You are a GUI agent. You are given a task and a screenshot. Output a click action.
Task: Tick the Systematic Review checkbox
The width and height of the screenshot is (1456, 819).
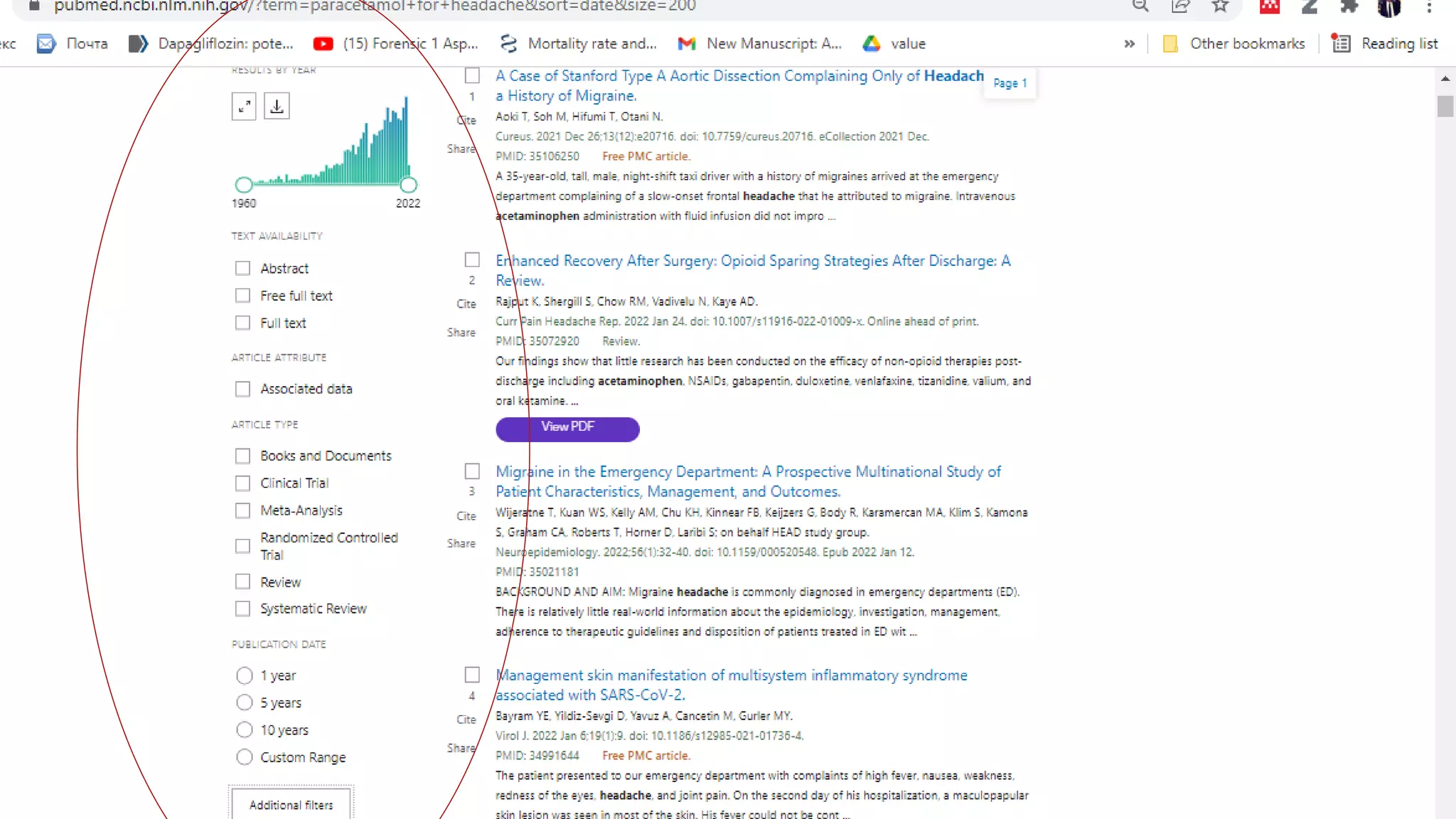click(243, 609)
